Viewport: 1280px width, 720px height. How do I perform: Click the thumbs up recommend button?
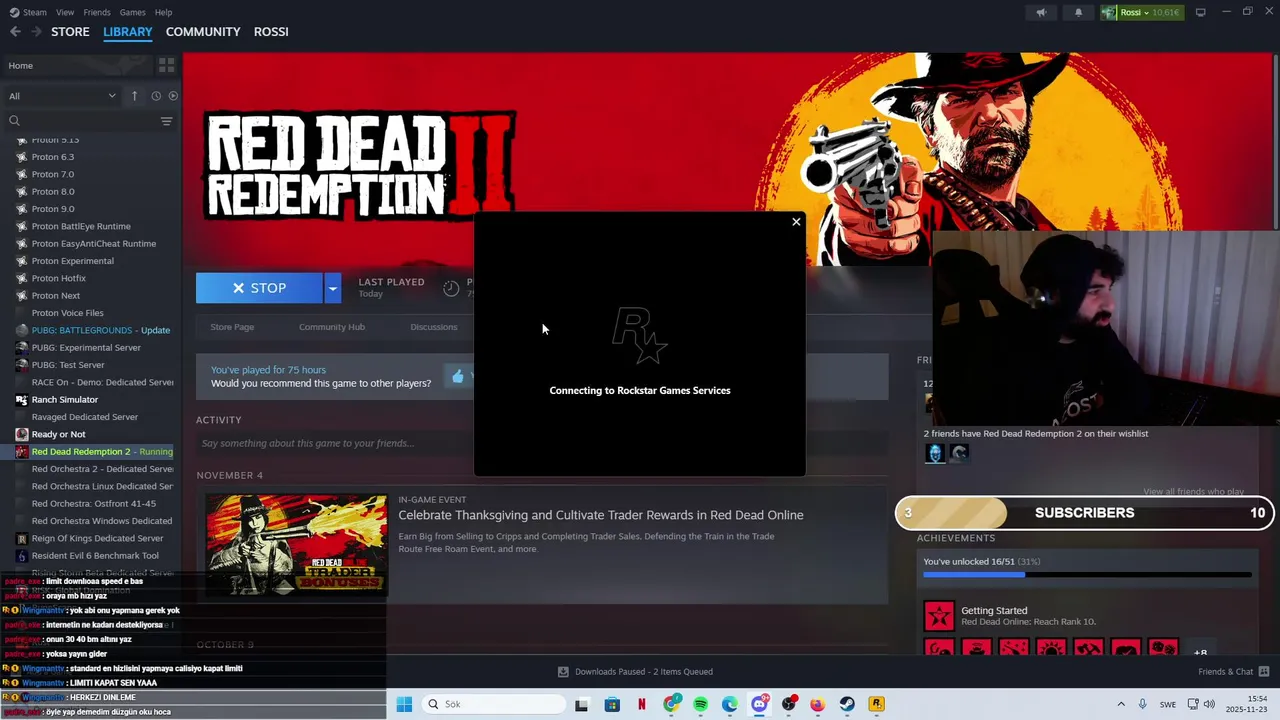click(458, 376)
